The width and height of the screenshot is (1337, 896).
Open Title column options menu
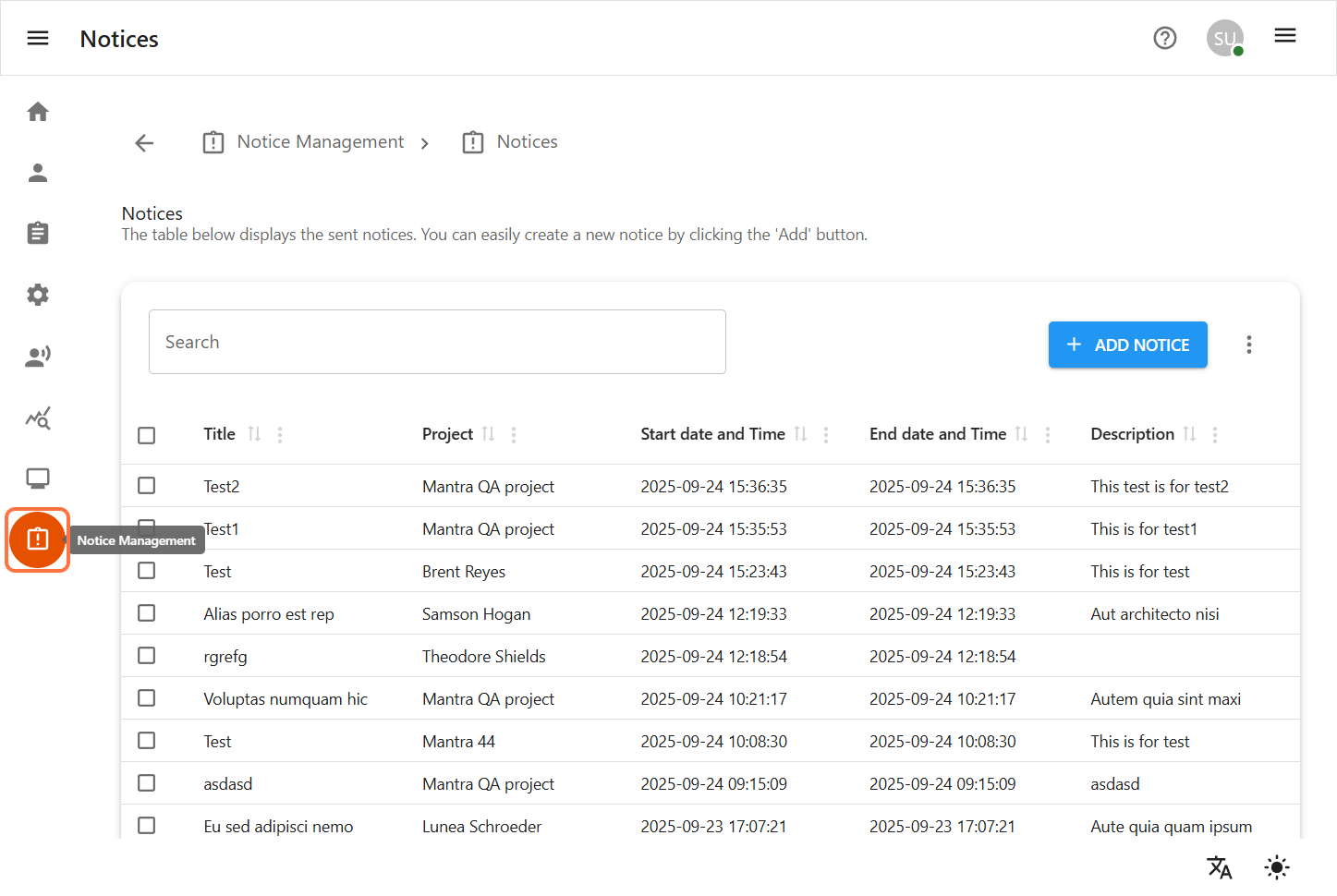(x=280, y=435)
